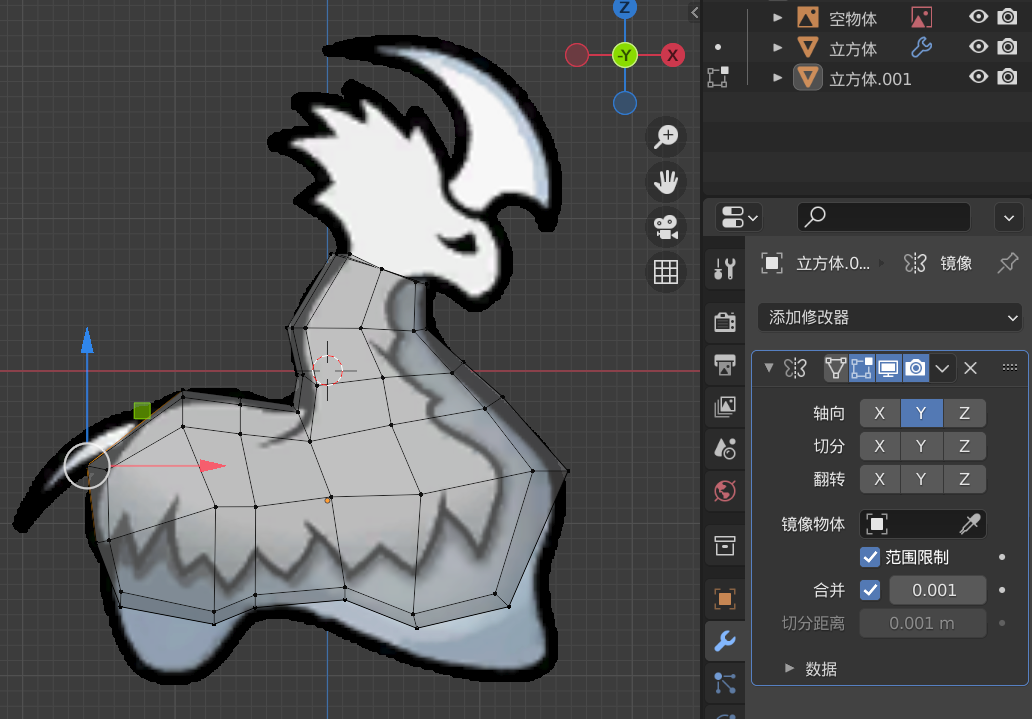Open the World properties globe tab
Viewport: 1032px width, 719px height.
tap(725, 491)
